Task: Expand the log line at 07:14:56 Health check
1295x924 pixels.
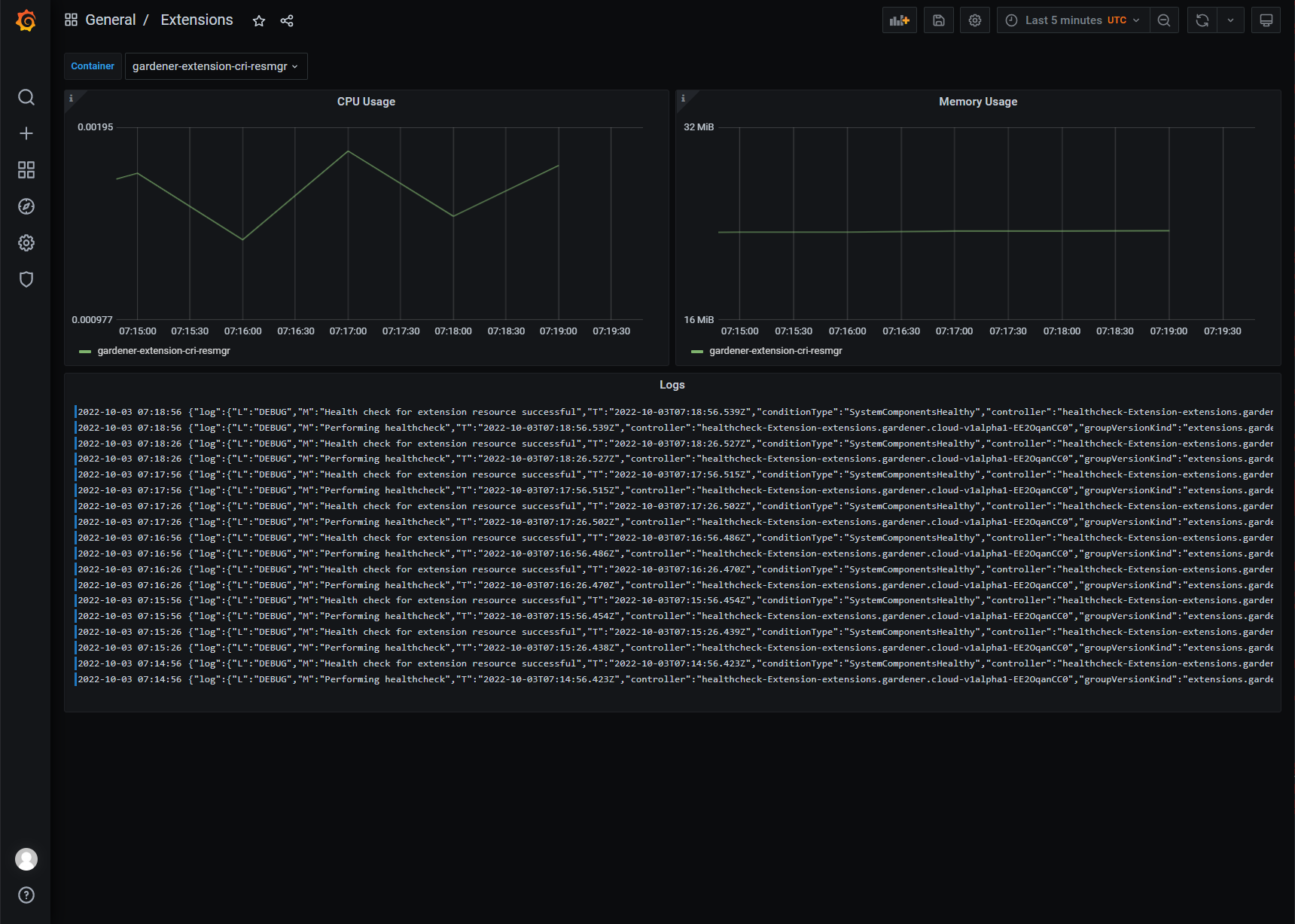Action: tap(674, 663)
